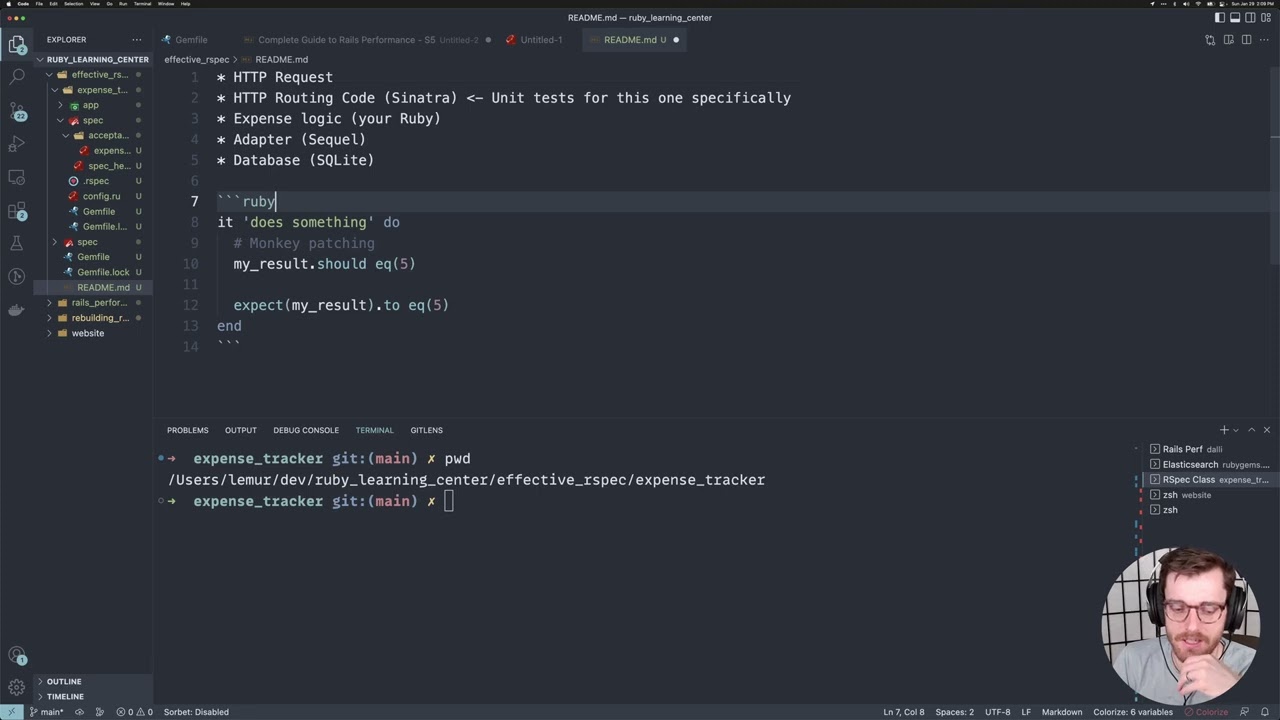
Task: Open the Explorer view in activity bar
Action: click(16, 44)
